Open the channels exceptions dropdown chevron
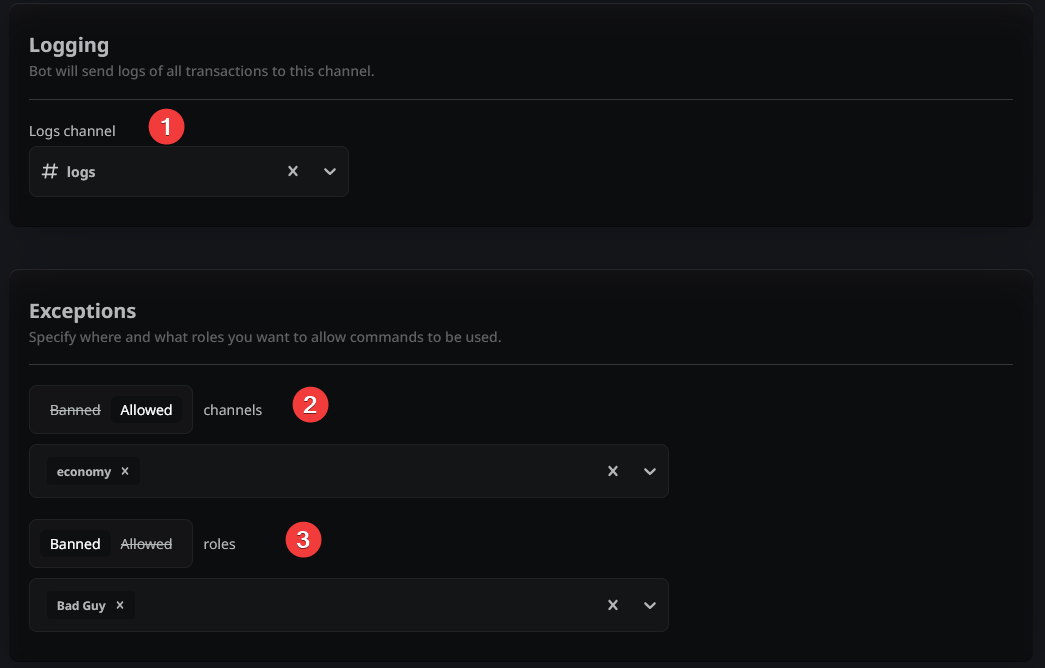The image size is (1045, 668). click(650, 471)
